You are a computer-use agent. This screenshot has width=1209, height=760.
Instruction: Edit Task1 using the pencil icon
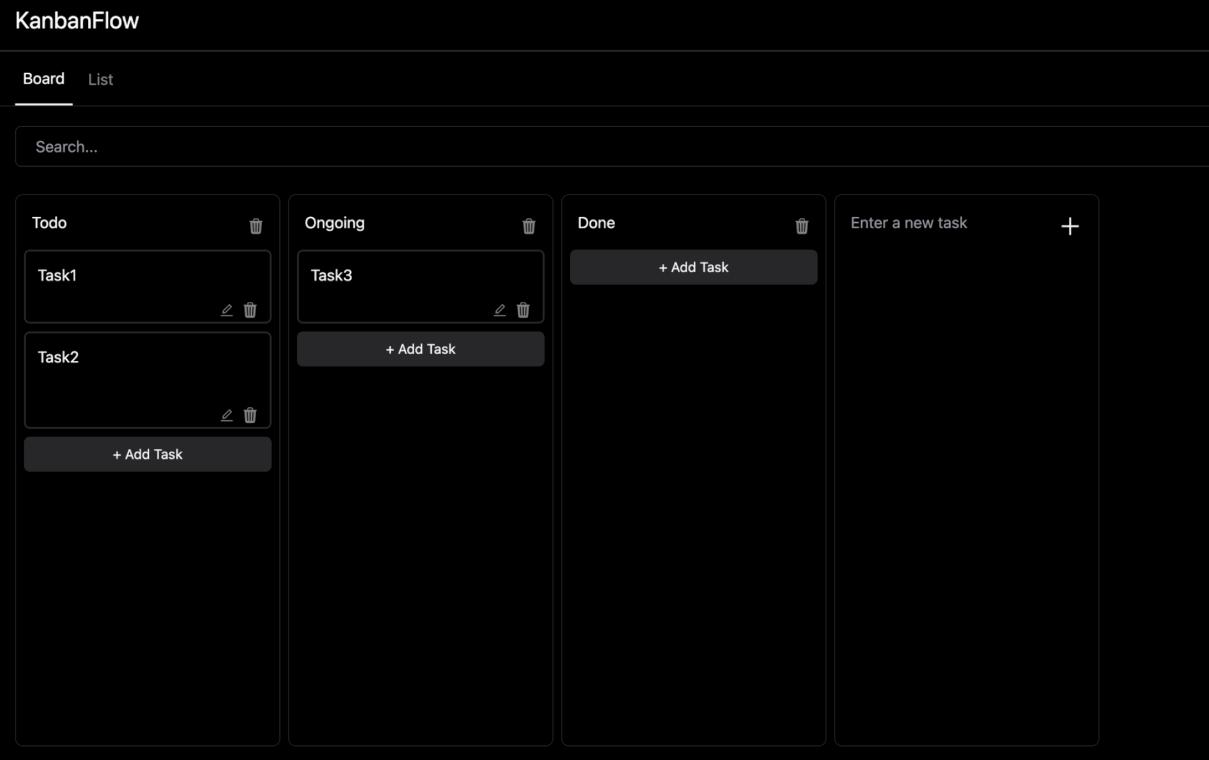227,310
